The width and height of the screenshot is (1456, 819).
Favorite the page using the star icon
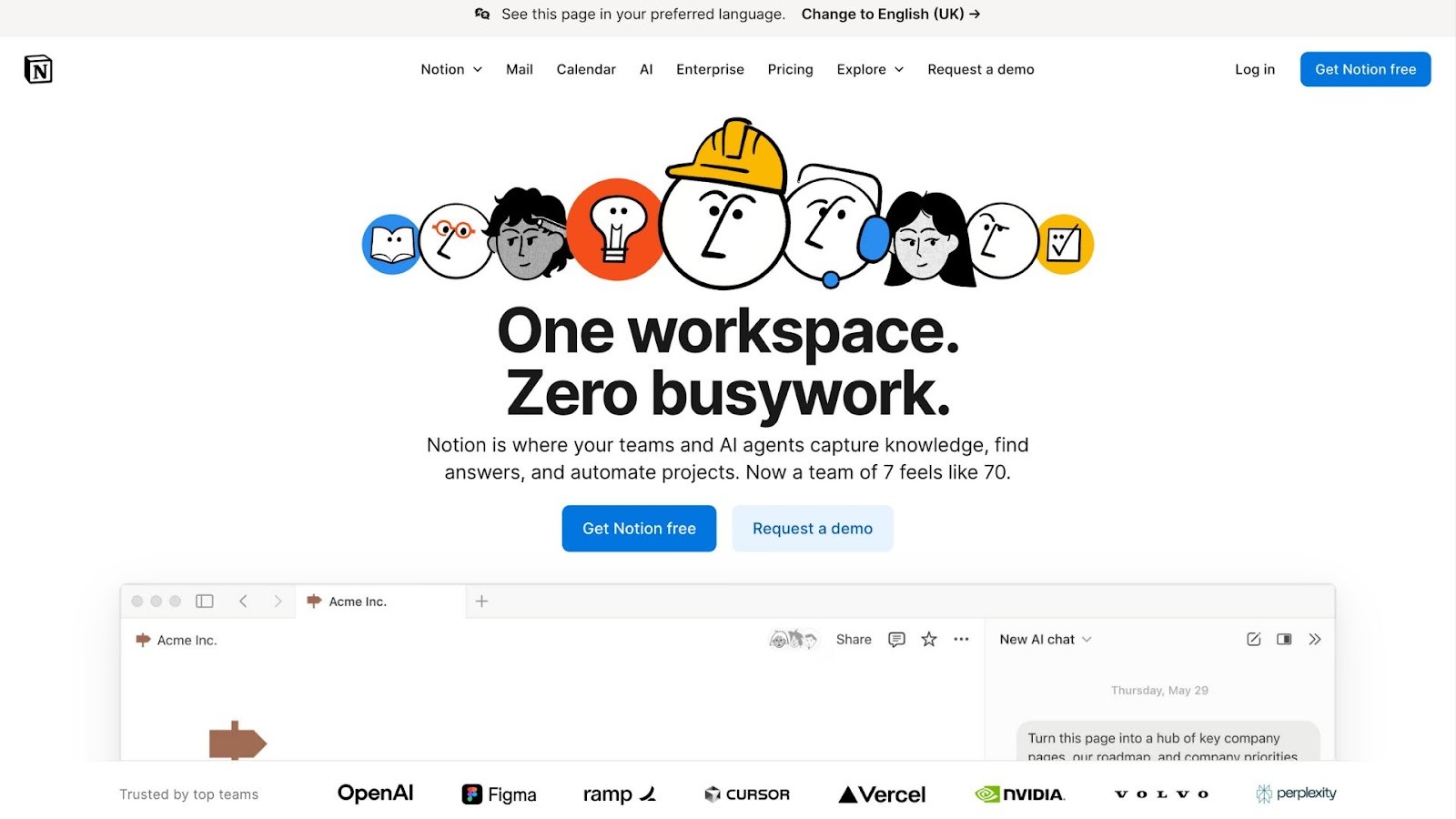pyautogui.click(x=928, y=639)
